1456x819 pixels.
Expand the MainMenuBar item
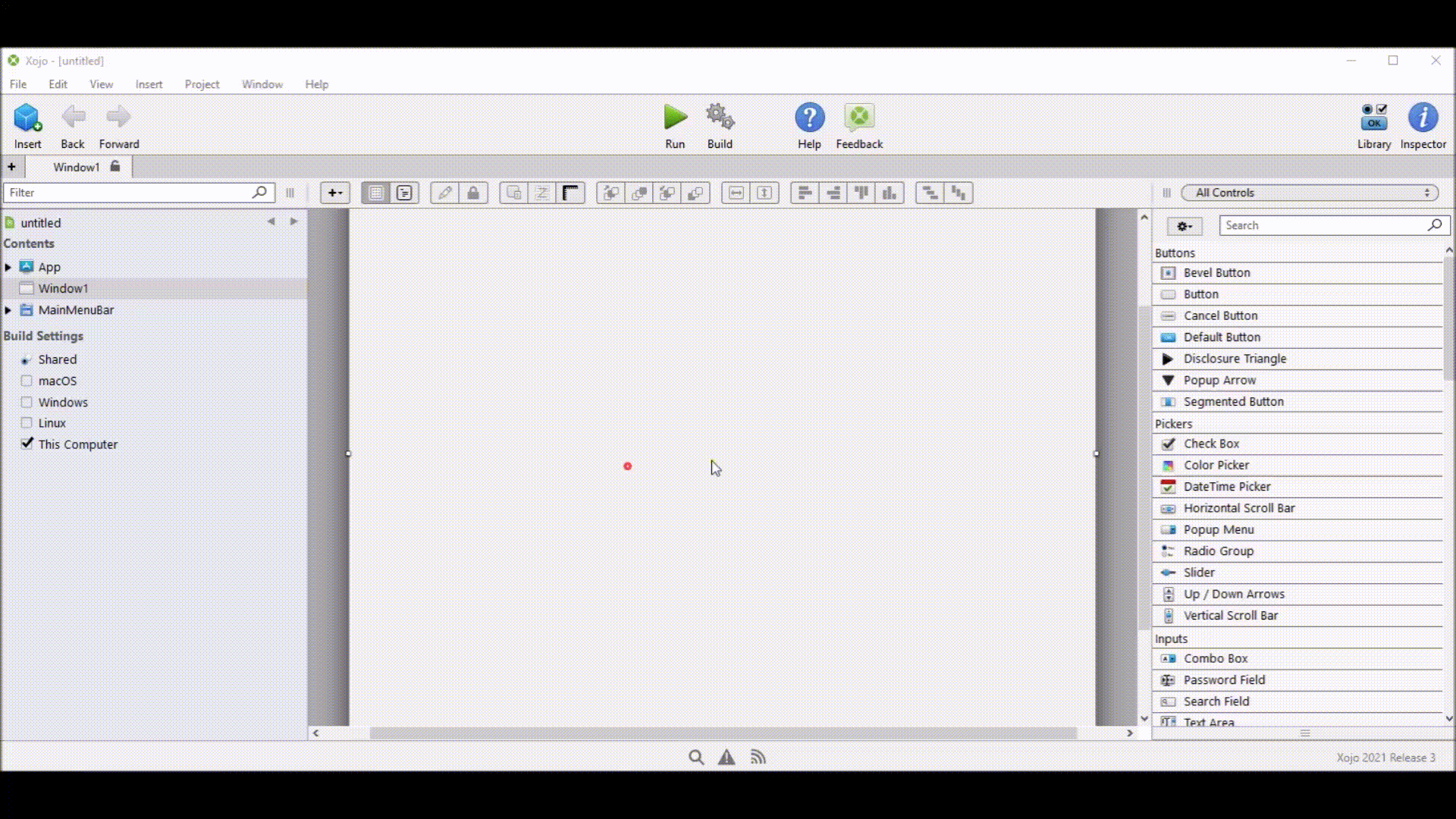tap(8, 309)
